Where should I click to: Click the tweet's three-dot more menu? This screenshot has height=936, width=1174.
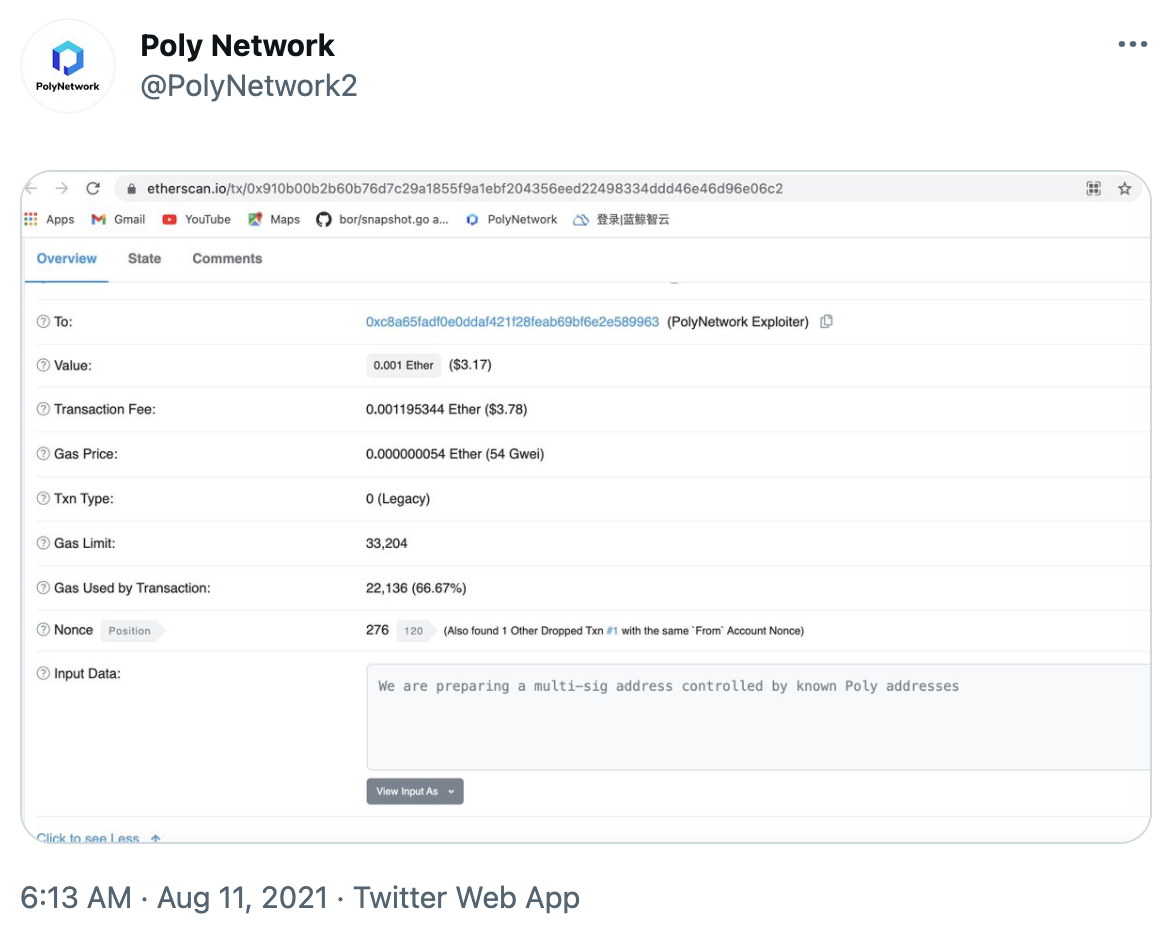point(1132,45)
